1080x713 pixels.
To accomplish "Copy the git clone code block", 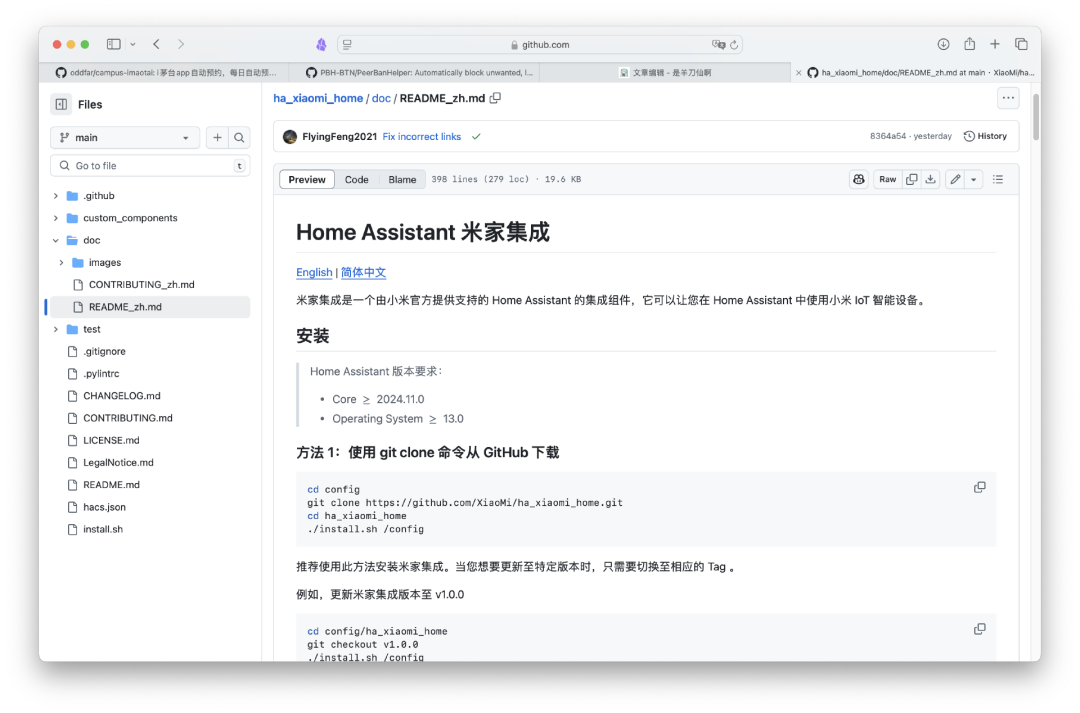I will [x=980, y=487].
